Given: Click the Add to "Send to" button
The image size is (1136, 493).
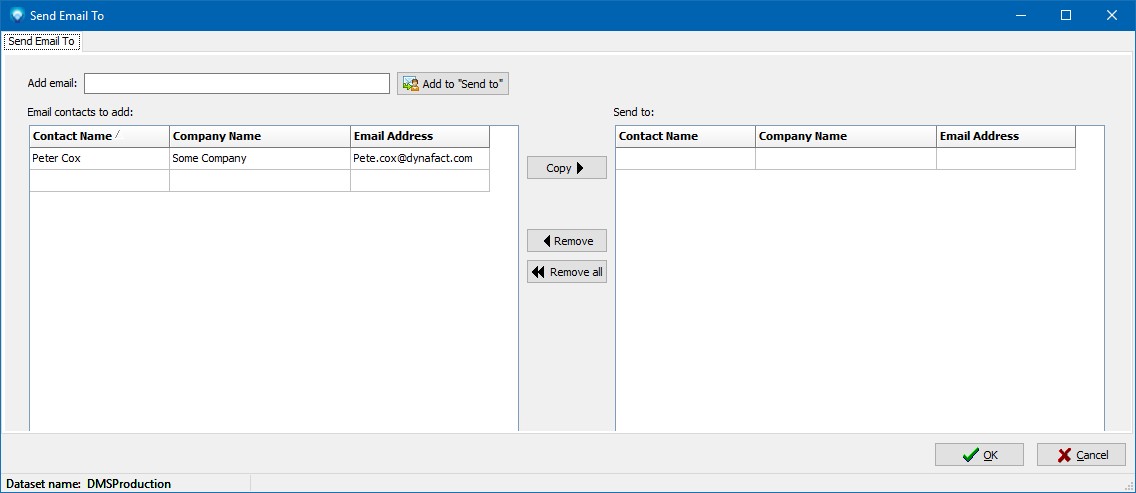Looking at the screenshot, I should pos(453,84).
